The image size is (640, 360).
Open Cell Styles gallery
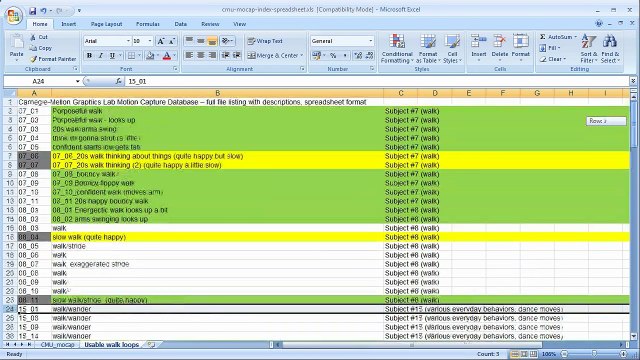[x=452, y=49]
